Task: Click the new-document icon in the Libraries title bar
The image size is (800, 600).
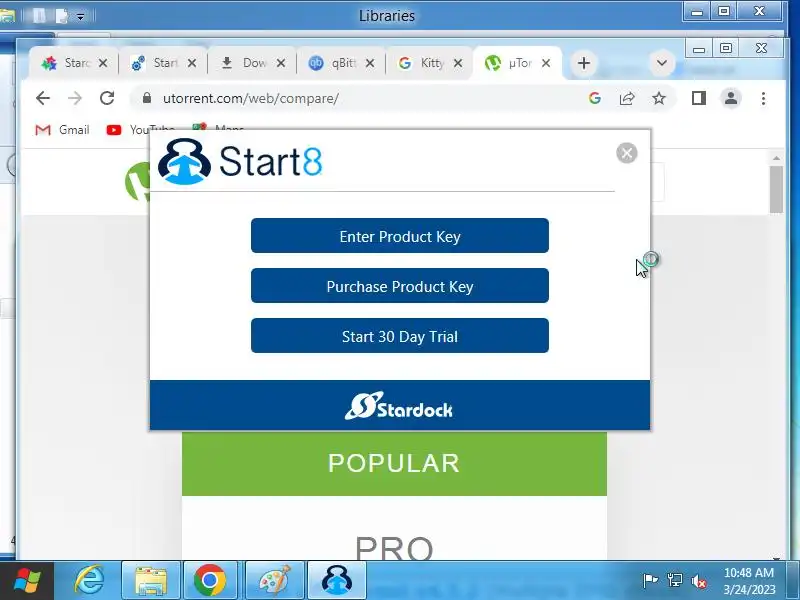Action: point(61,16)
